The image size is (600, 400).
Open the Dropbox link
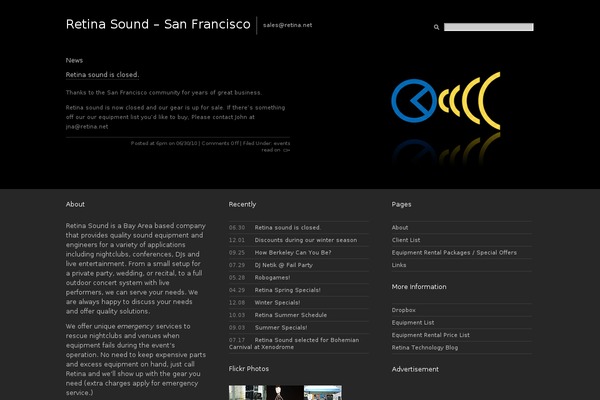[x=403, y=310]
